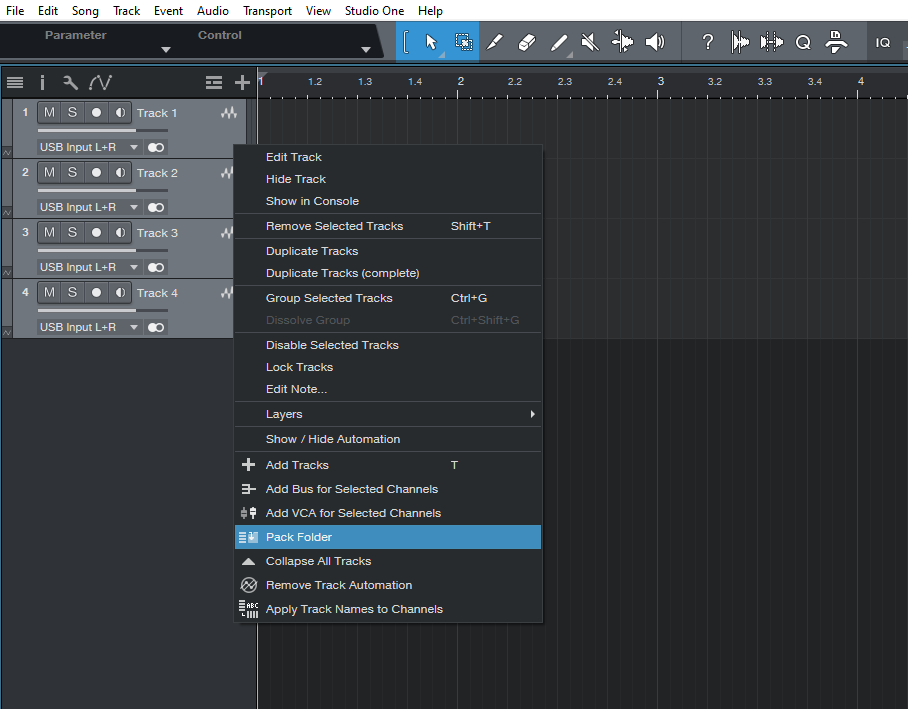Viewport: 908px width, 709px height.
Task: Choose Duplicate Tracks (complete)
Action: tap(388, 273)
